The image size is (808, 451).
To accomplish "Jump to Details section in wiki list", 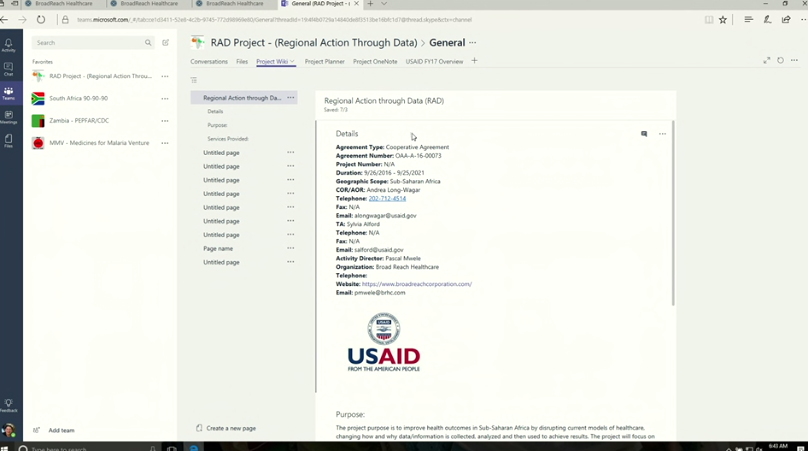I will click(x=215, y=111).
